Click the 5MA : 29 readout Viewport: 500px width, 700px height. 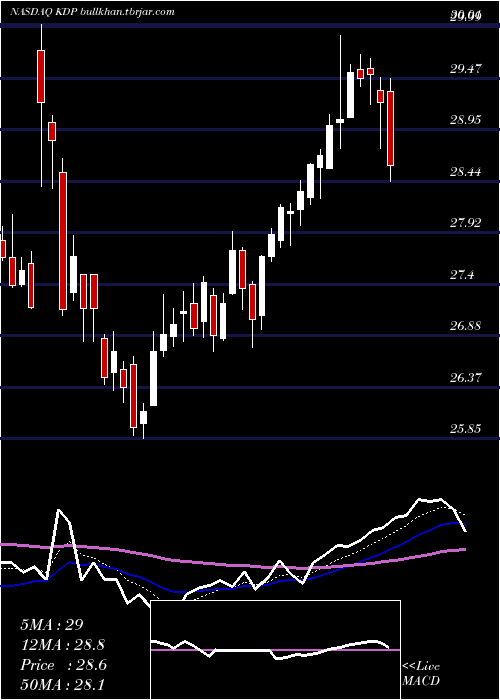(x=51, y=625)
